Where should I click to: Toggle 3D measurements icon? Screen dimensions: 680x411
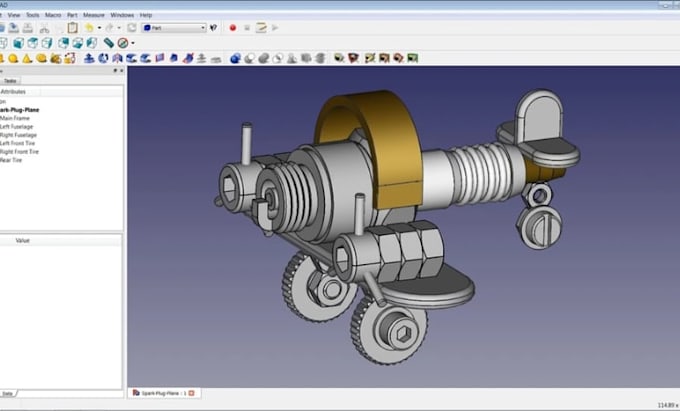398,58
